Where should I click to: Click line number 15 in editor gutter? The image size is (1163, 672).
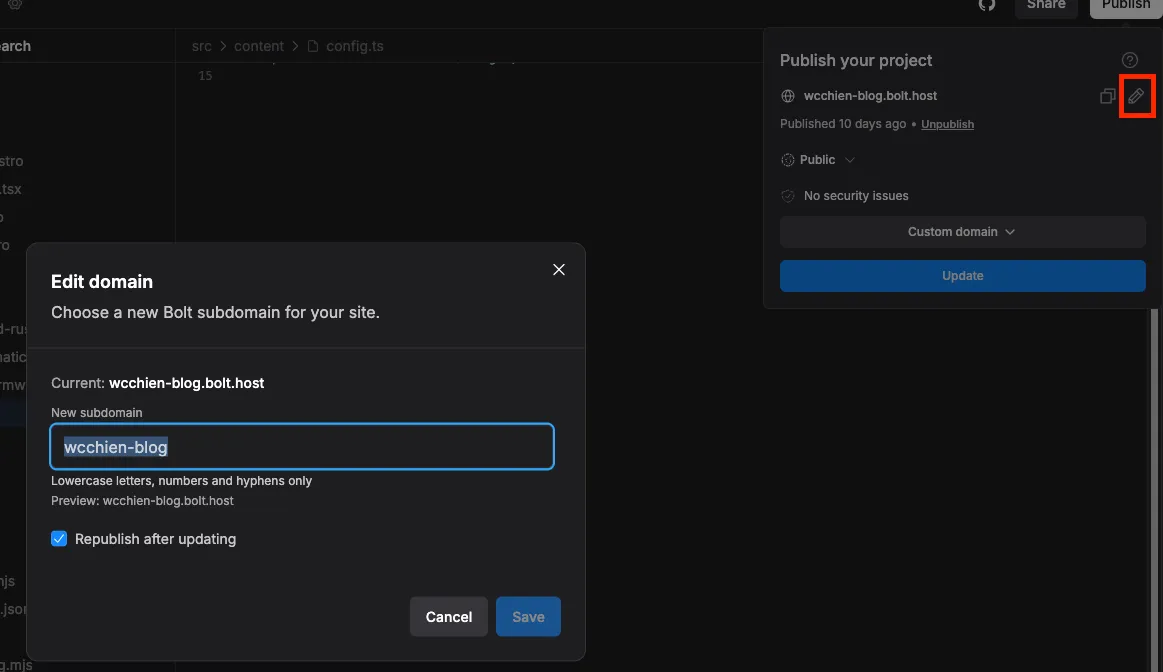pyautogui.click(x=205, y=76)
